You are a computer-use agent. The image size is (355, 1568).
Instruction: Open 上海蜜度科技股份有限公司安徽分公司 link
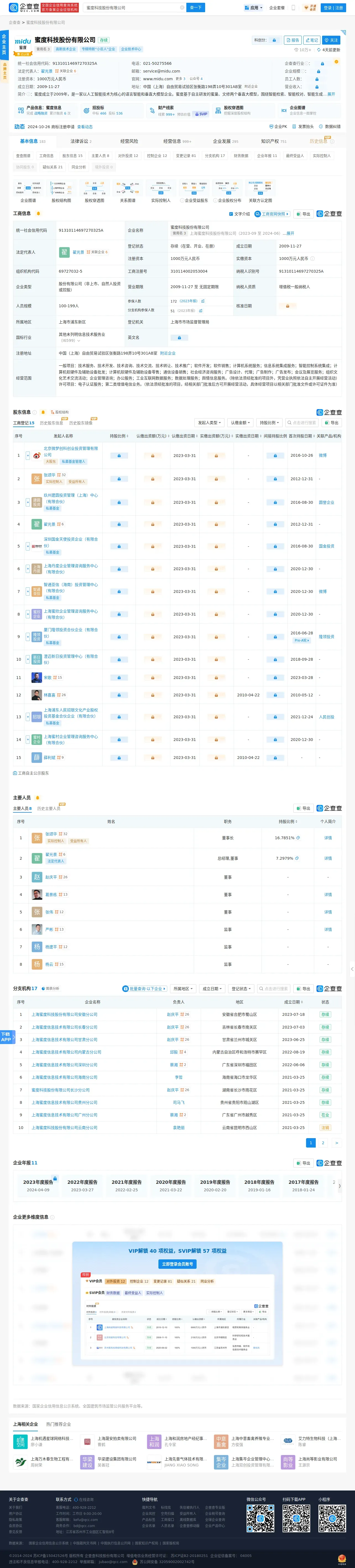pyautogui.click(x=64, y=1014)
